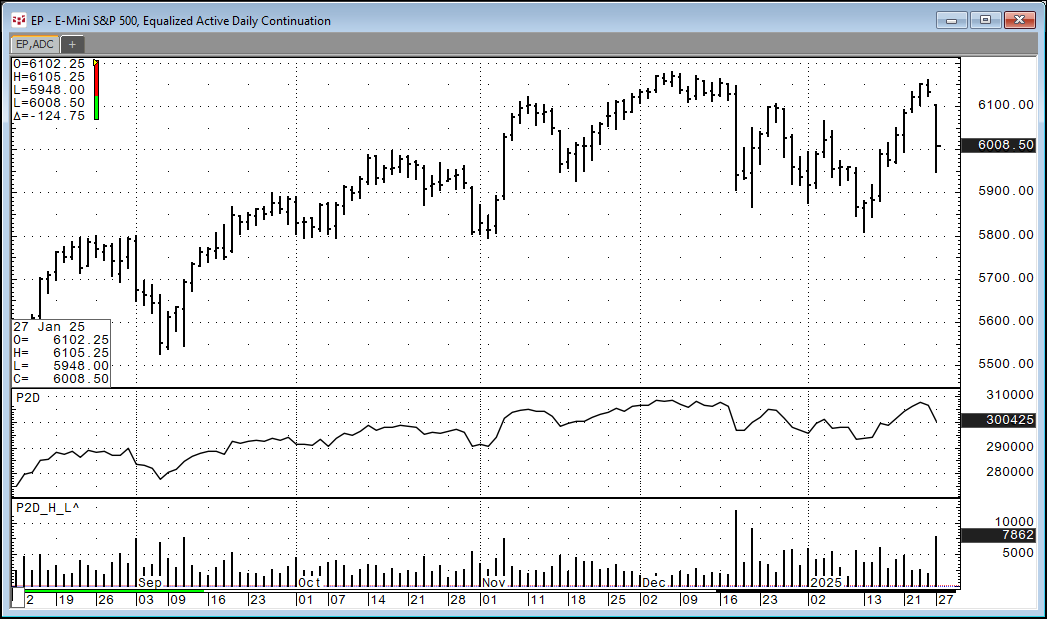This screenshot has height=619, width=1047.
Task: Minimize the chart window
Action: coord(951,20)
